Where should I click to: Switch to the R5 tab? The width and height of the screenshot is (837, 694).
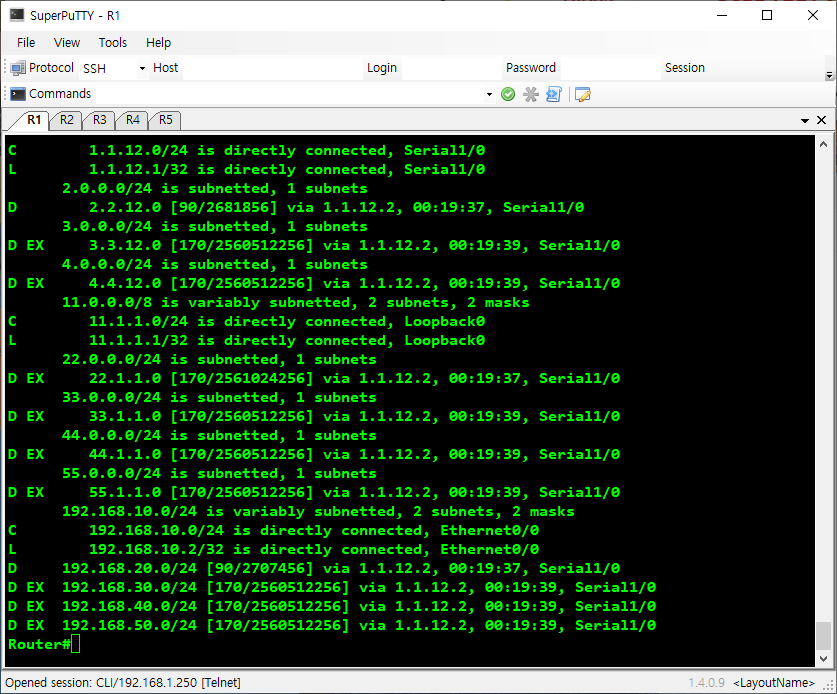point(166,120)
